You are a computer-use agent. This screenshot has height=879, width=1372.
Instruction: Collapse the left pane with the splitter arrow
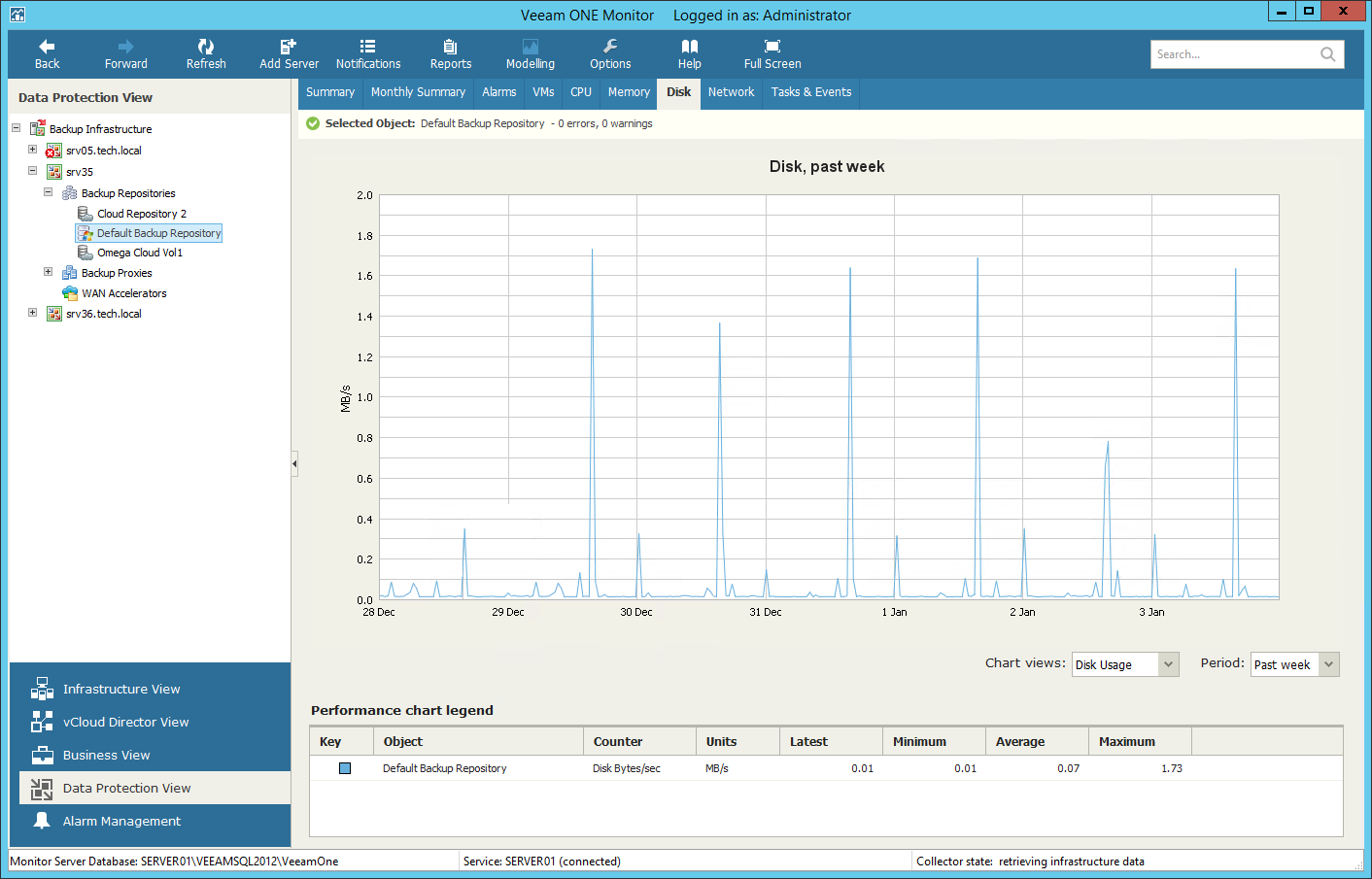[x=294, y=464]
